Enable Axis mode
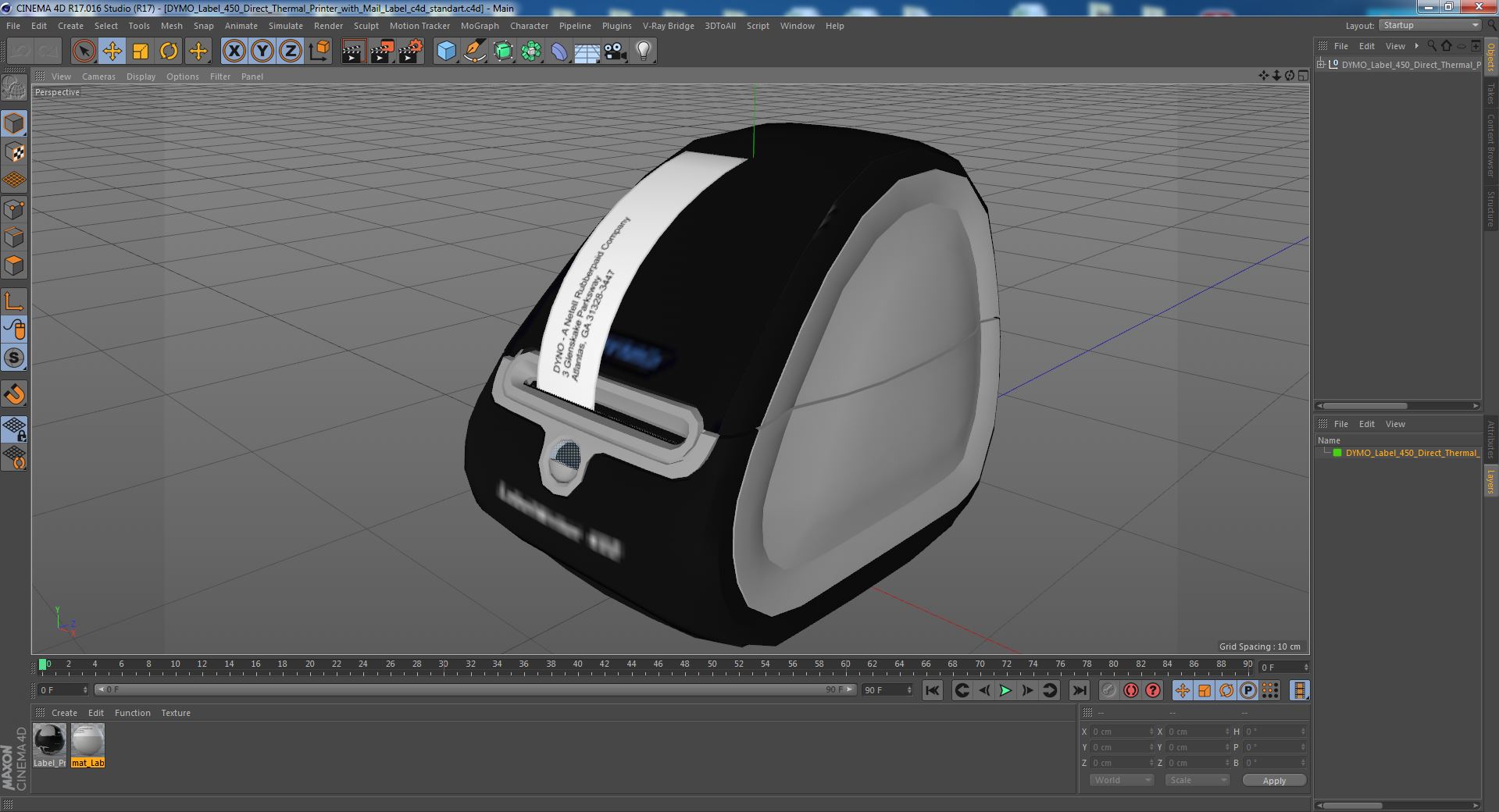 click(14, 301)
